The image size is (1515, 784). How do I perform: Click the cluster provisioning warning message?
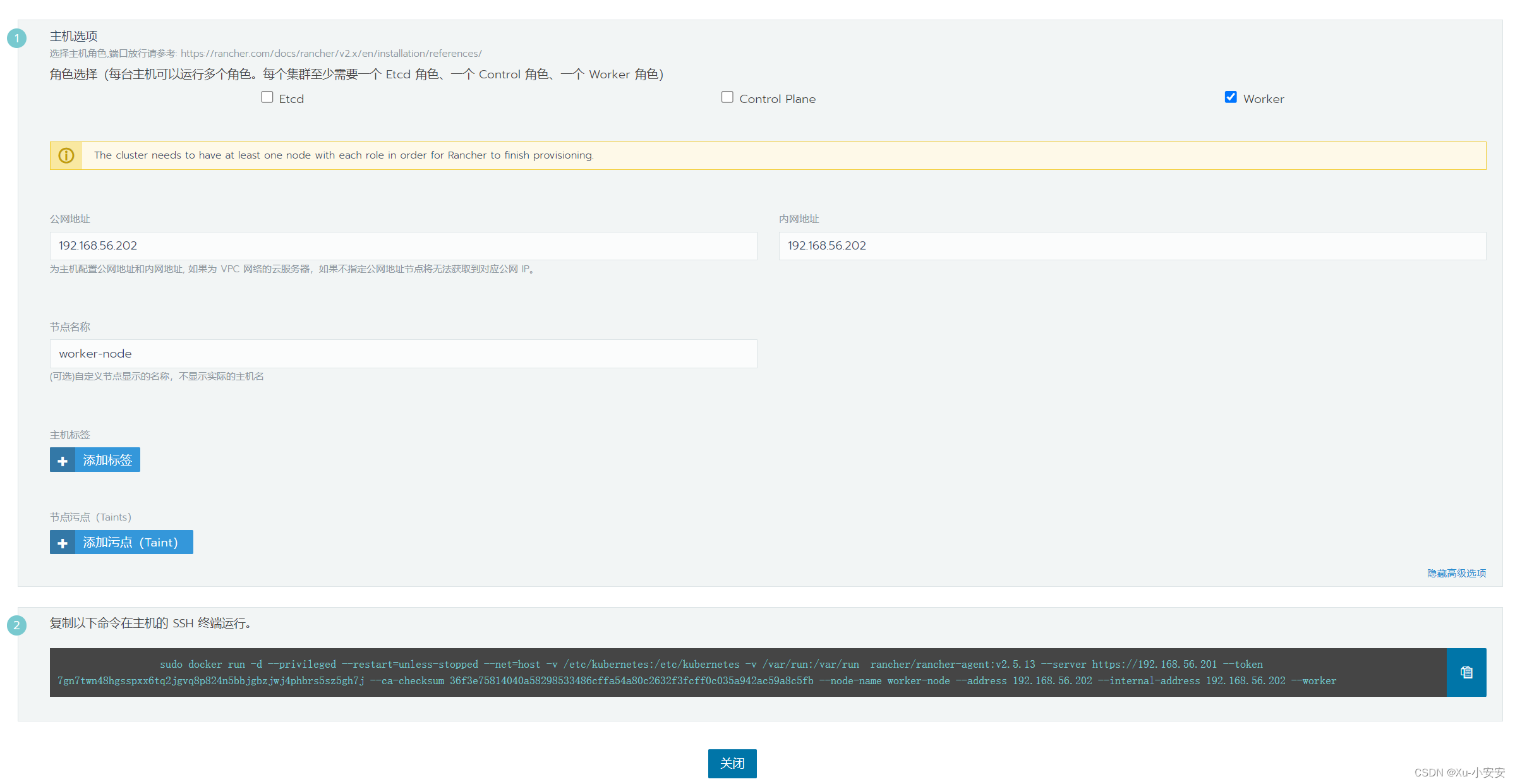tap(344, 155)
